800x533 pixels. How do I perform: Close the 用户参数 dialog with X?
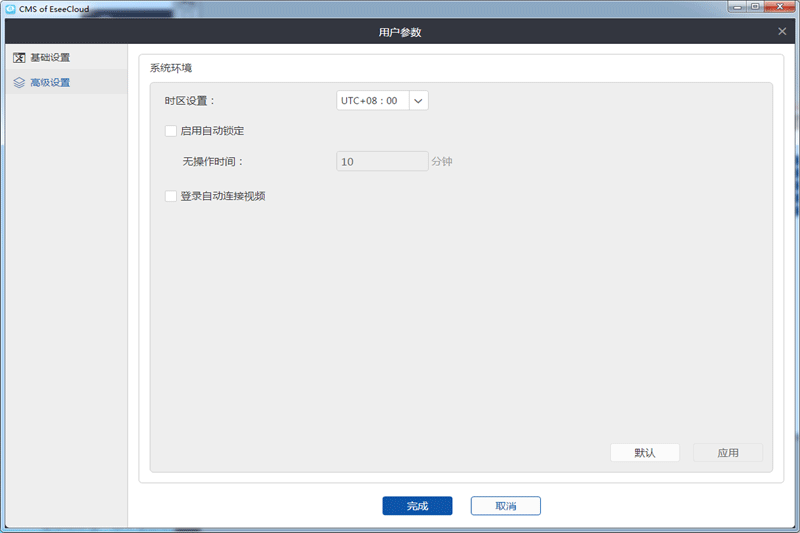click(782, 32)
